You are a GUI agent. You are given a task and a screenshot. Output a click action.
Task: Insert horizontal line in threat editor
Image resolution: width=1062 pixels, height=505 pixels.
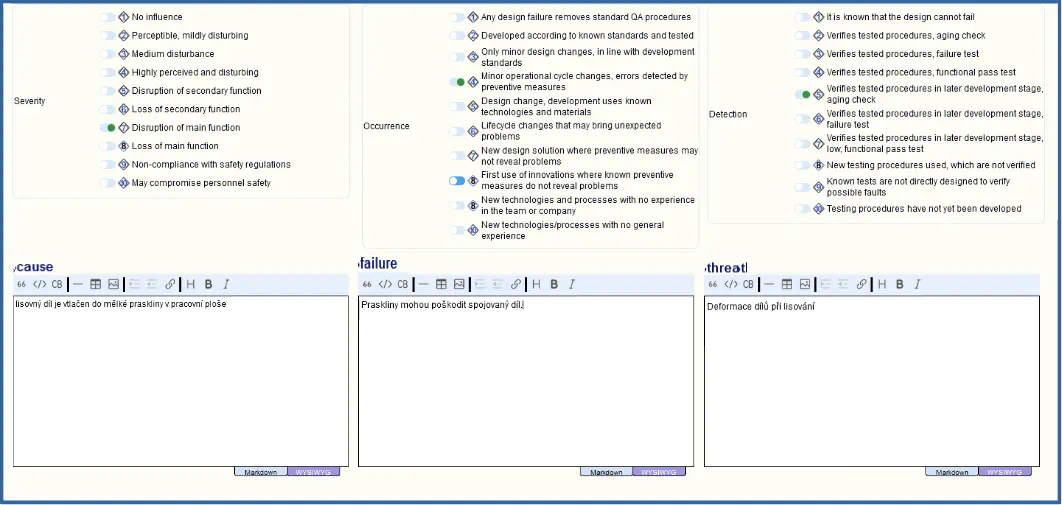(x=769, y=284)
